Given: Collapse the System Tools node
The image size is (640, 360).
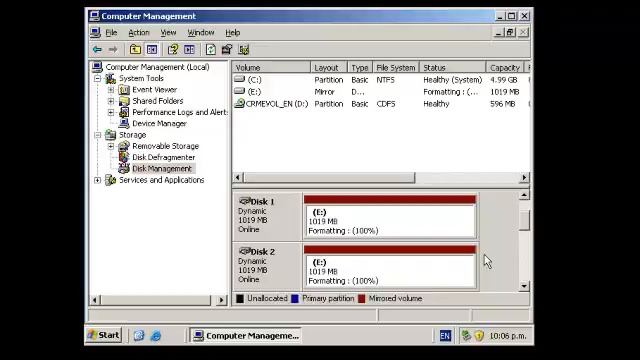Looking at the screenshot, I should pos(98,78).
